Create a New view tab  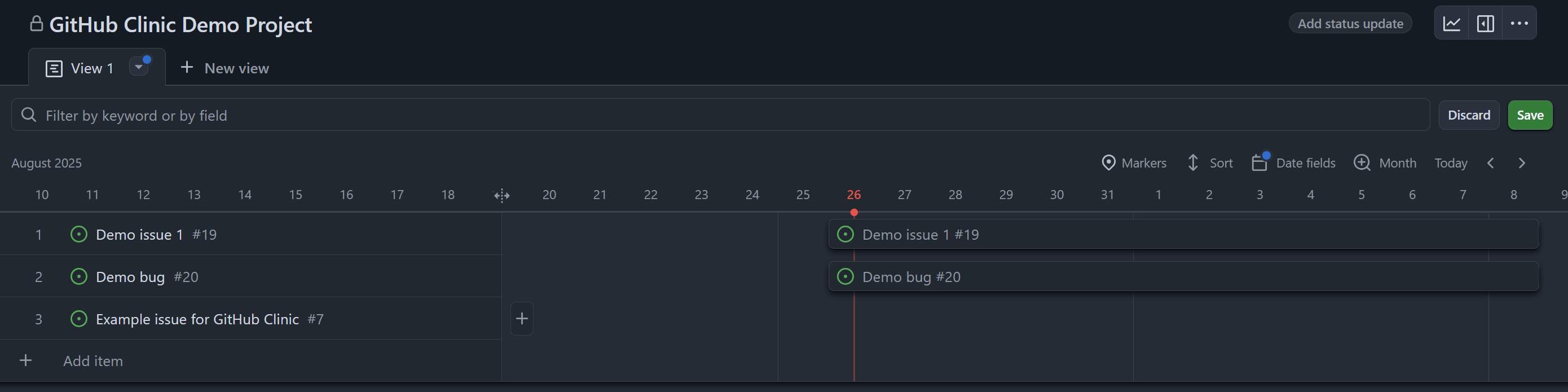pyautogui.click(x=225, y=68)
